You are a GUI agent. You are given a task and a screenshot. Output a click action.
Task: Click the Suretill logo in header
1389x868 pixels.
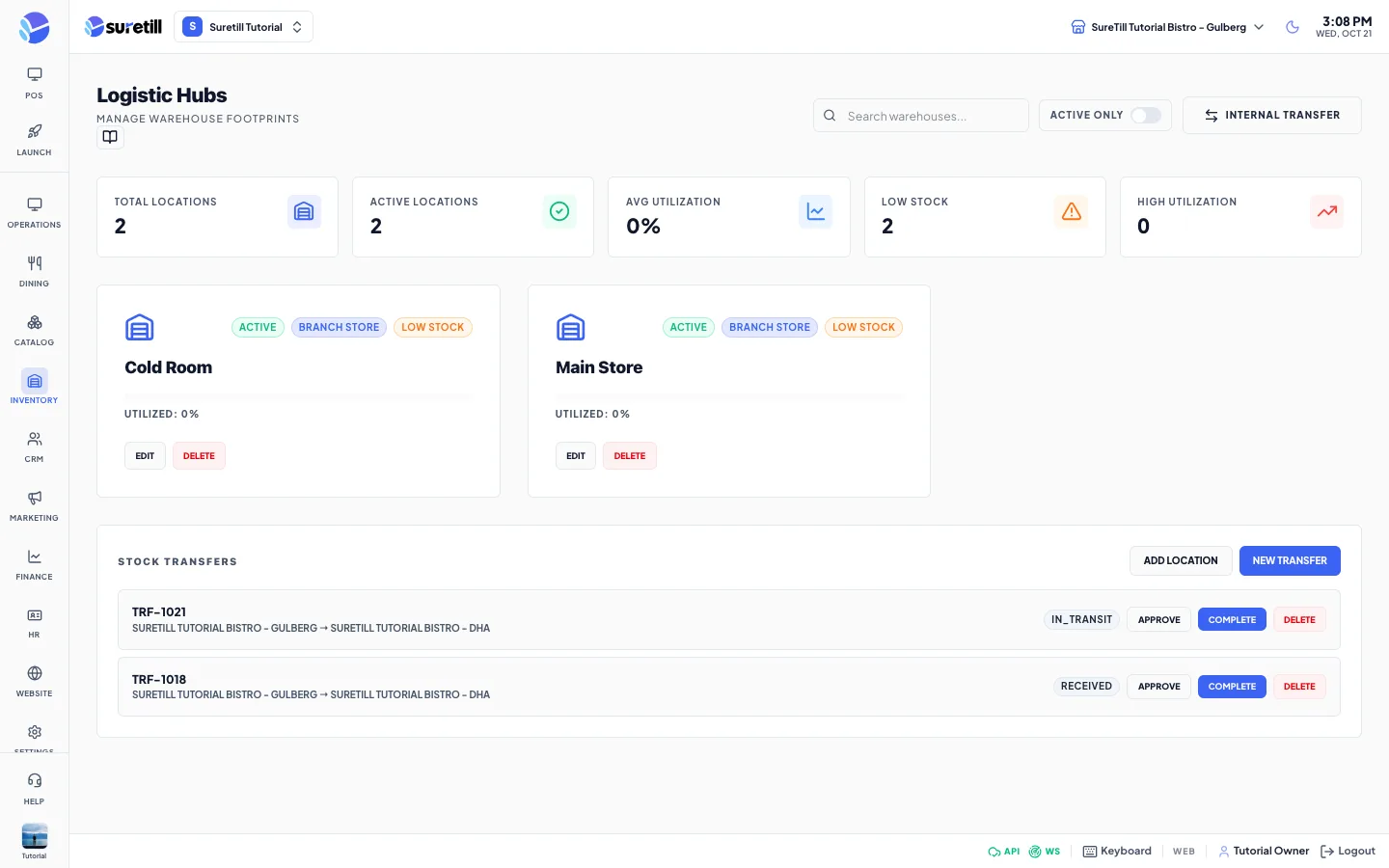[123, 27]
